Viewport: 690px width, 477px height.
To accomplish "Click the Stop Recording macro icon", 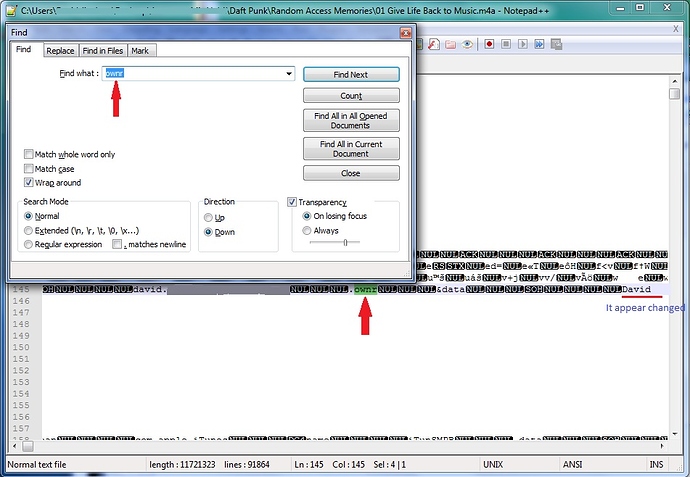I will pos(506,44).
